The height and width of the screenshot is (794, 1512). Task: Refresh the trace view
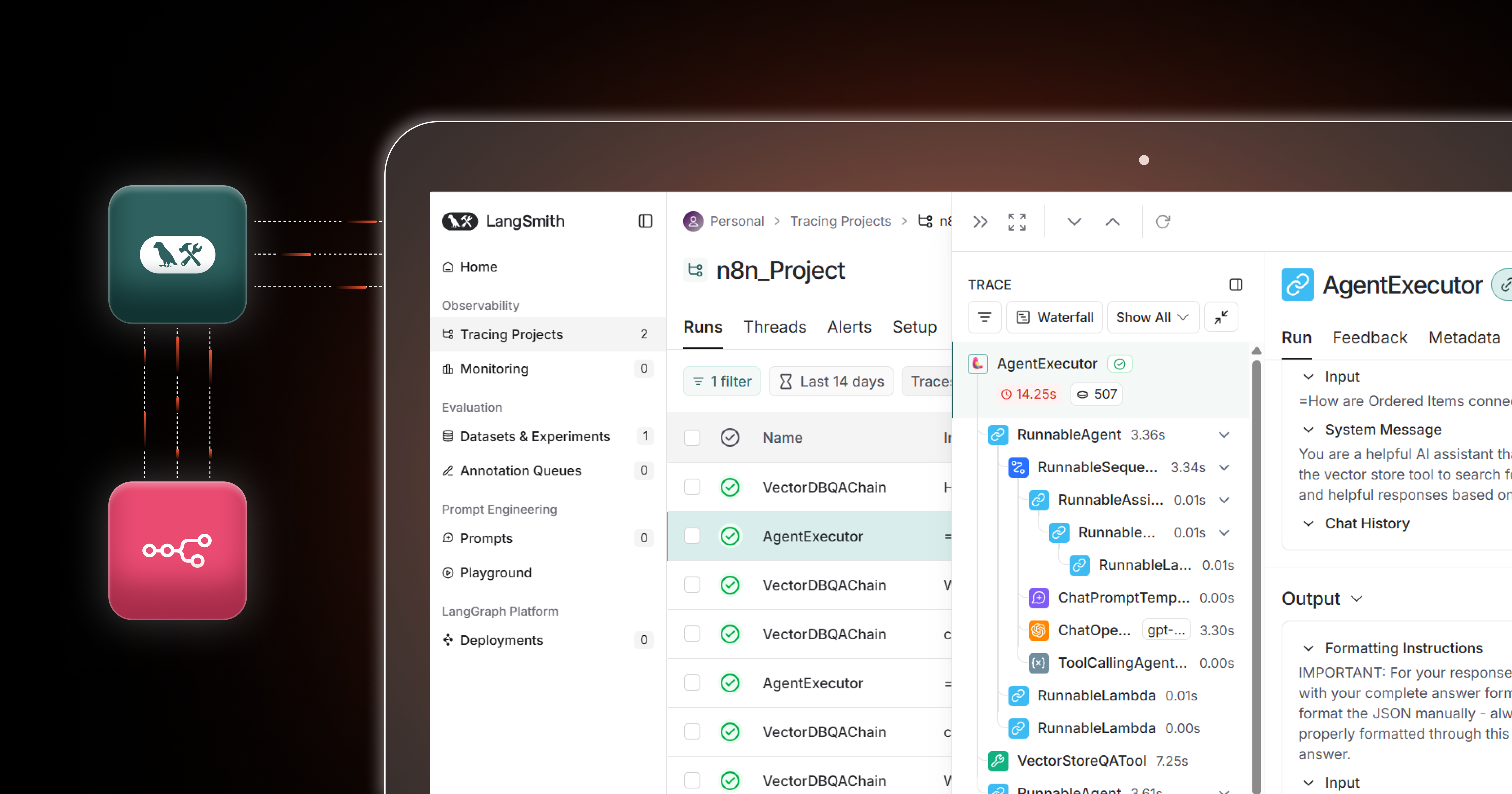1163,222
